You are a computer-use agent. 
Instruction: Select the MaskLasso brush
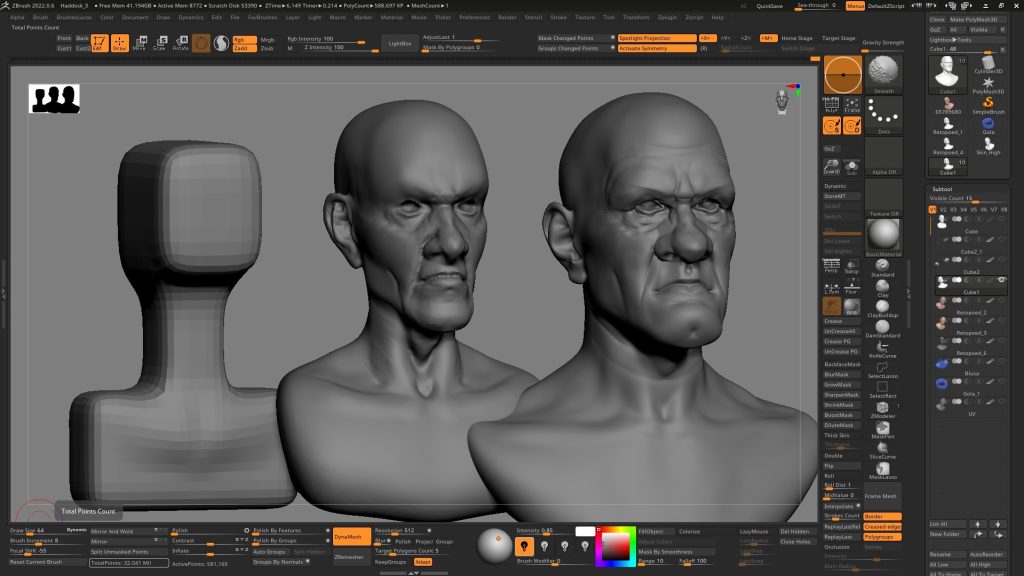pos(882,471)
